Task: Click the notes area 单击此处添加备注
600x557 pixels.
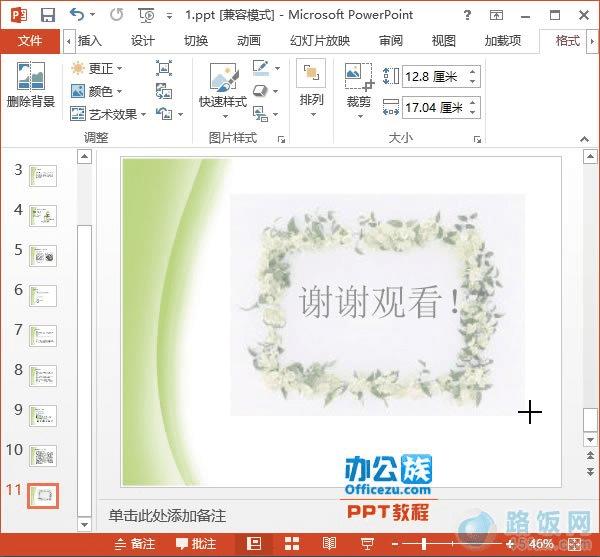Action: click(168, 516)
